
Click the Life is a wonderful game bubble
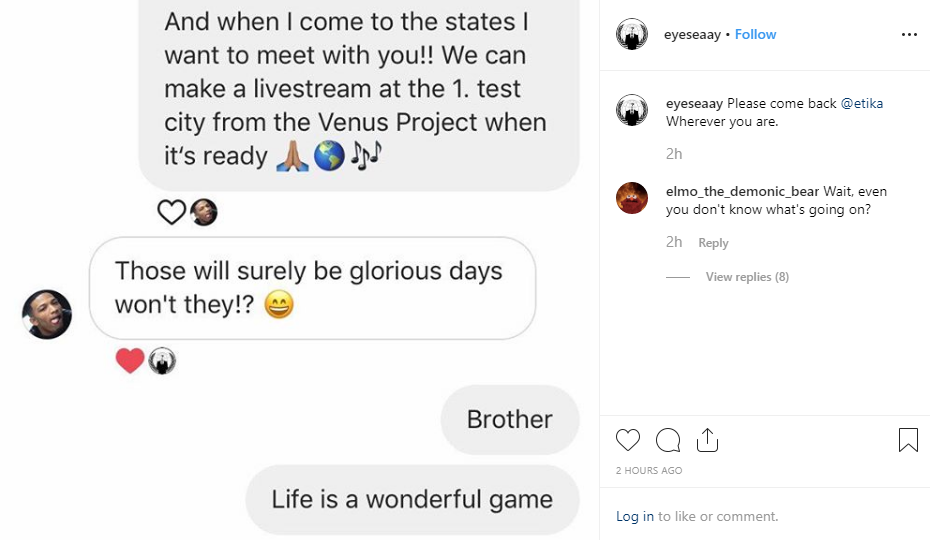(x=412, y=499)
